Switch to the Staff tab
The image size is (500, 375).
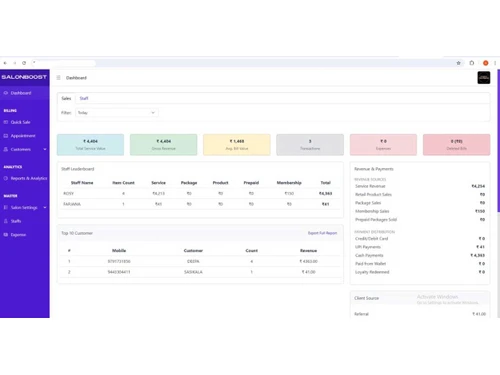(84, 98)
